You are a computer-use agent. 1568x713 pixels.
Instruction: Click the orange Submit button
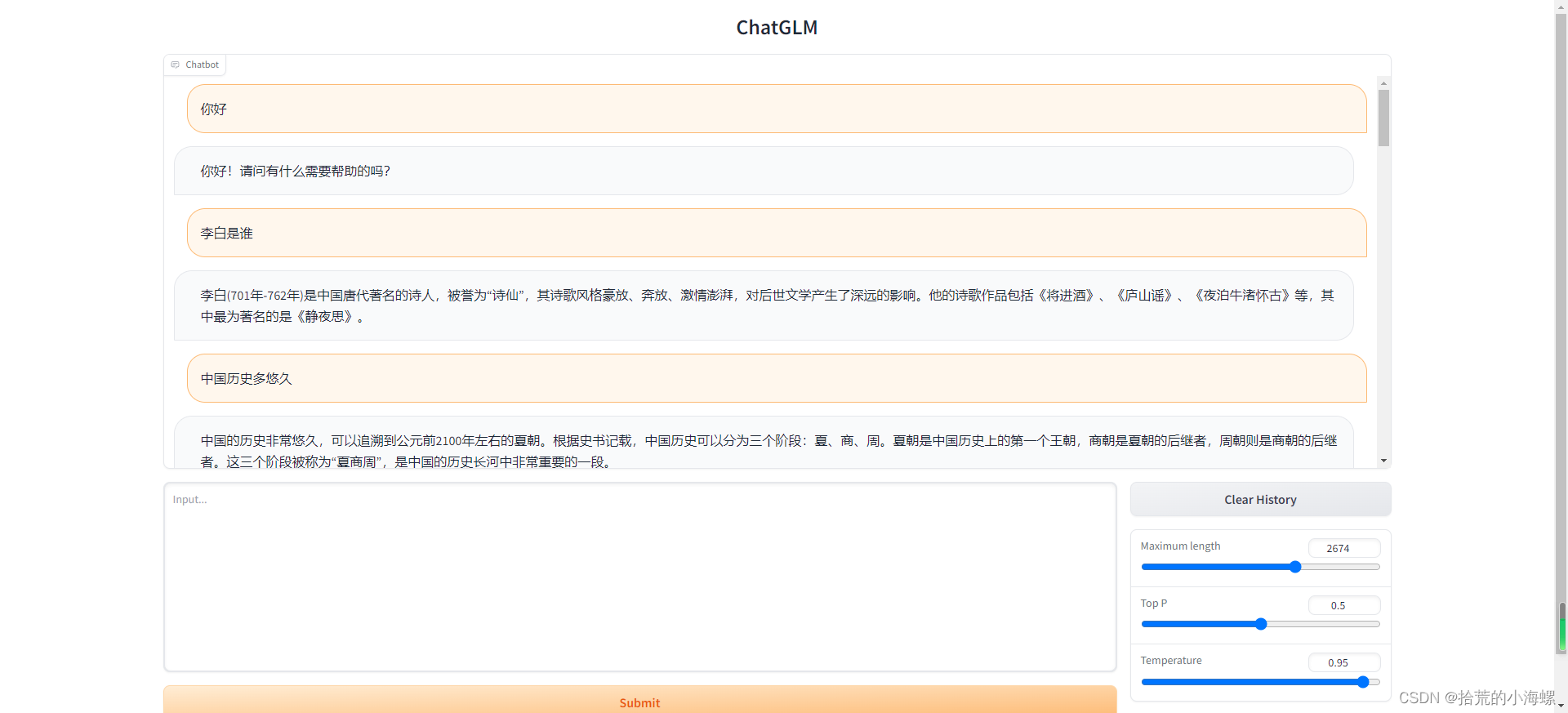(x=639, y=700)
